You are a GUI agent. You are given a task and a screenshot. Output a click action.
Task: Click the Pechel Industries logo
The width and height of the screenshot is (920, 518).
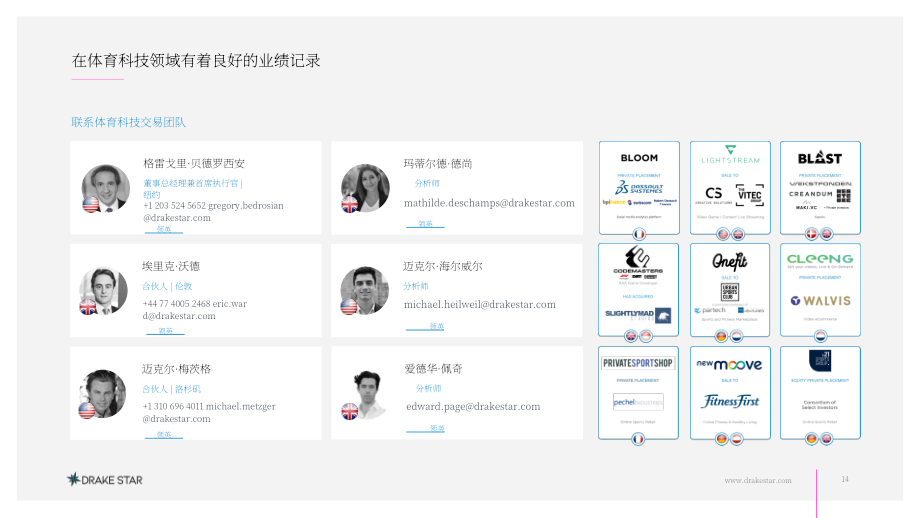(638, 402)
